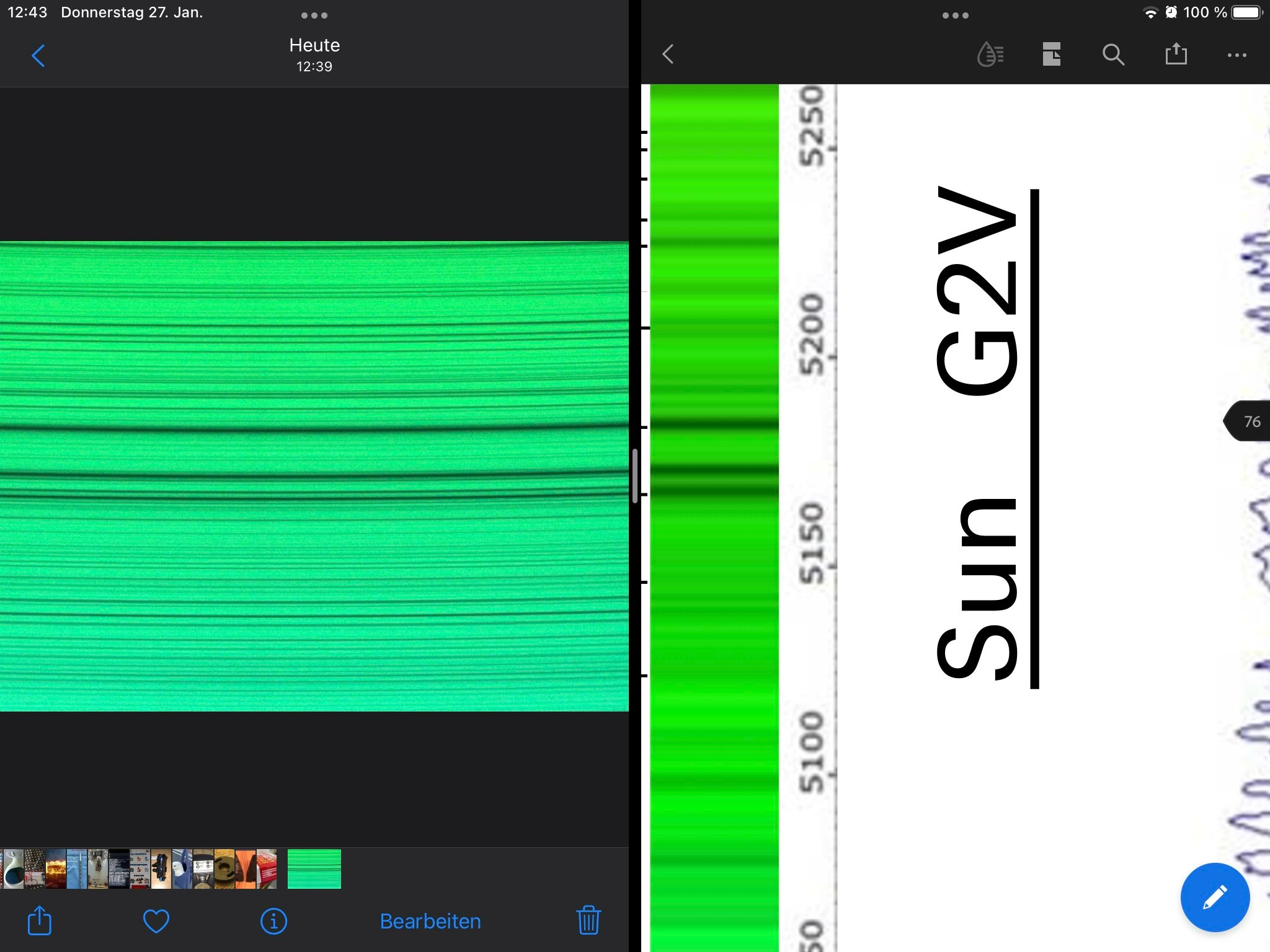The image size is (1270, 952).
Task: Tap the blue back chevron in Photos
Action: pos(38,56)
